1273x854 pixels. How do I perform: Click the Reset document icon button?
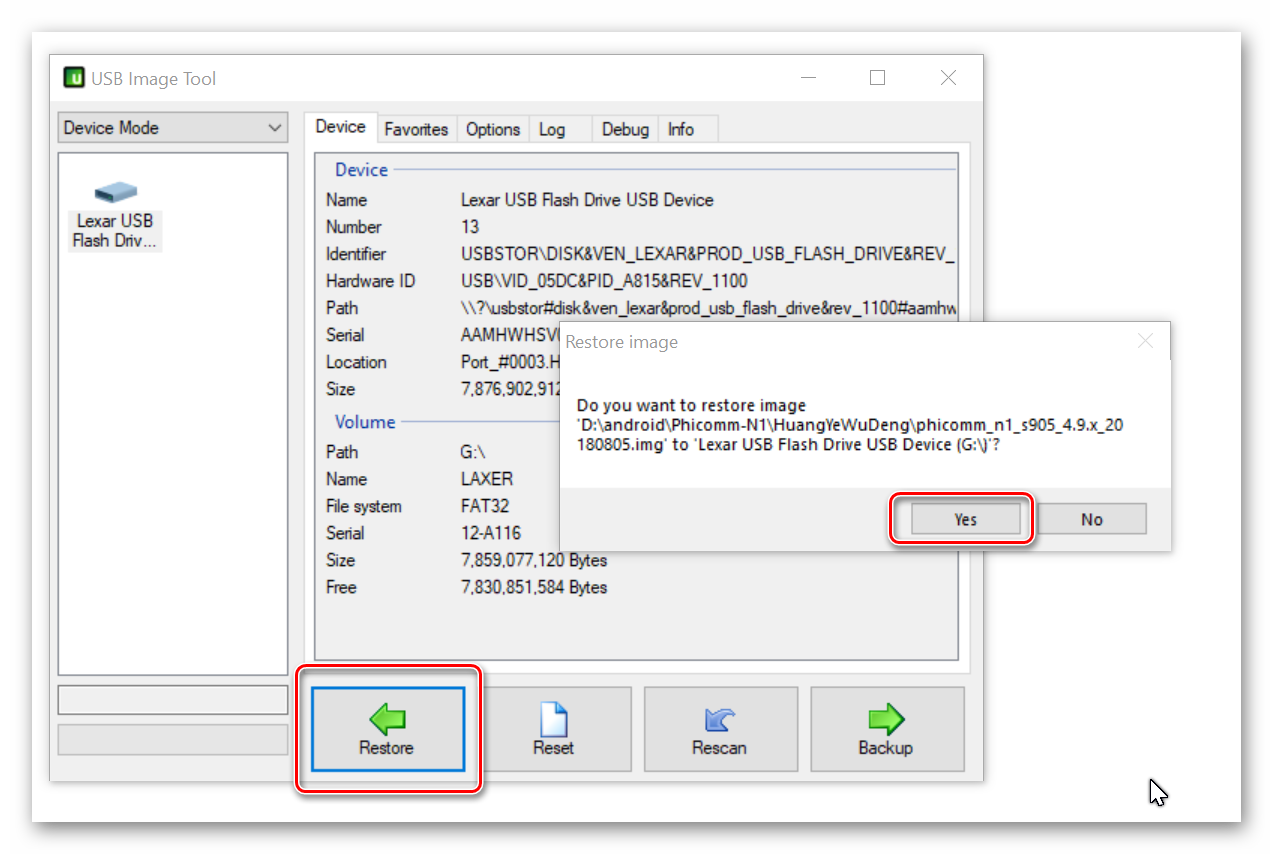(x=553, y=729)
